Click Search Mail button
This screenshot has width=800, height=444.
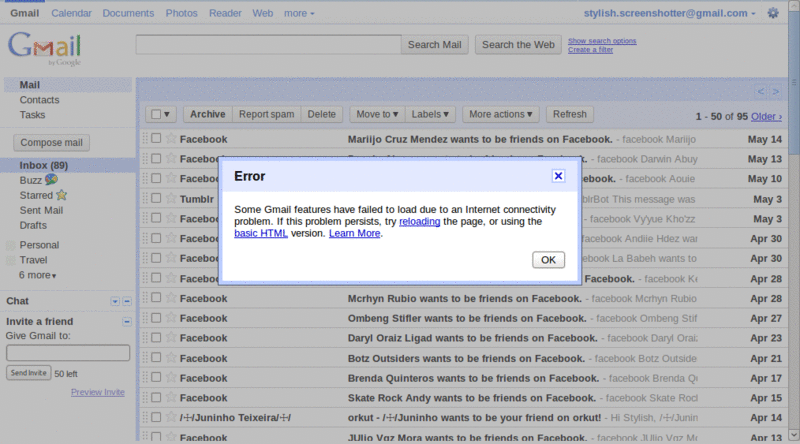(x=435, y=44)
